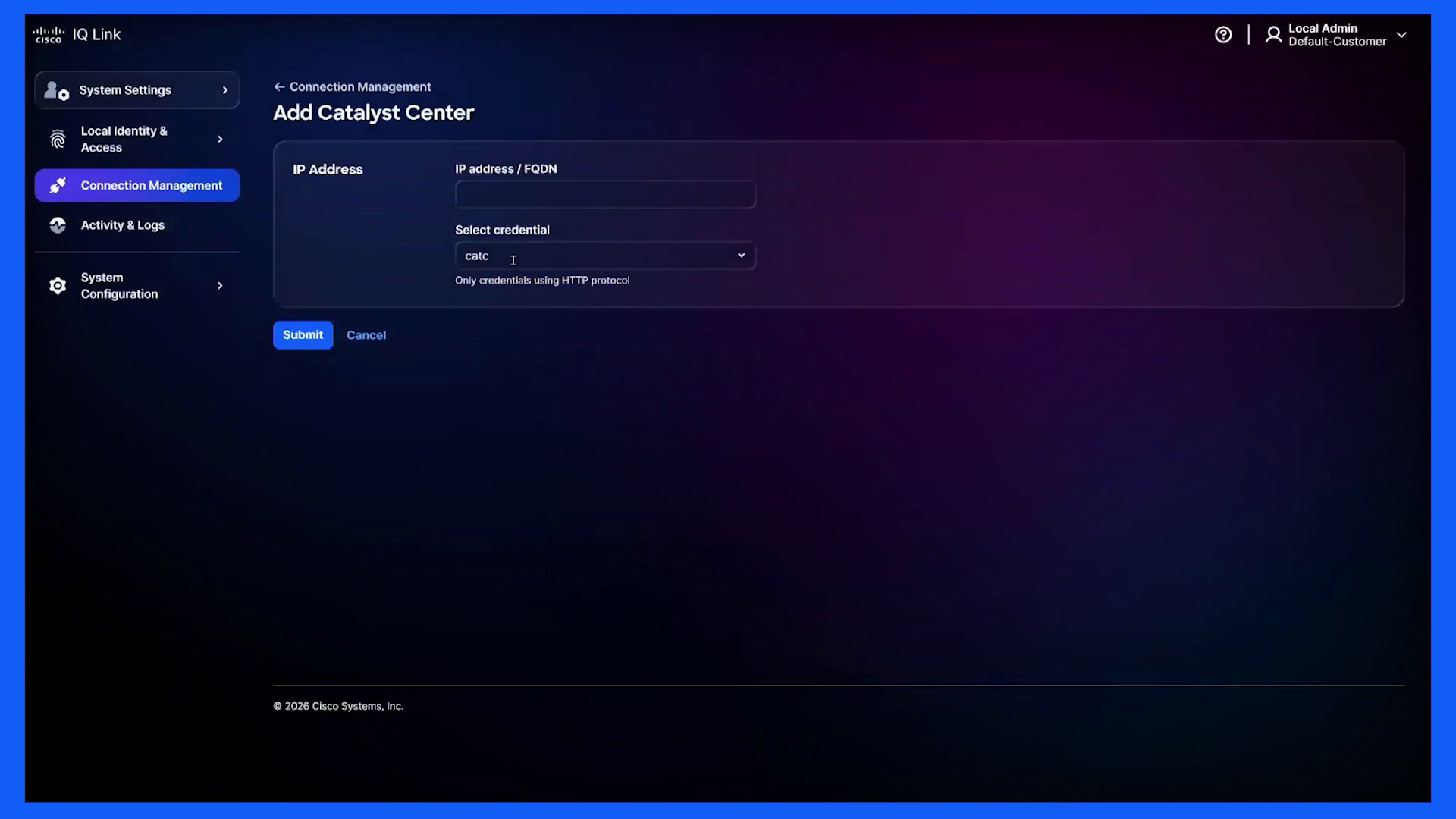Image resolution: width=1456 pixels, height=819 pixels.
Task: Expand the System Configuration chevron
Action: (220, 286)
